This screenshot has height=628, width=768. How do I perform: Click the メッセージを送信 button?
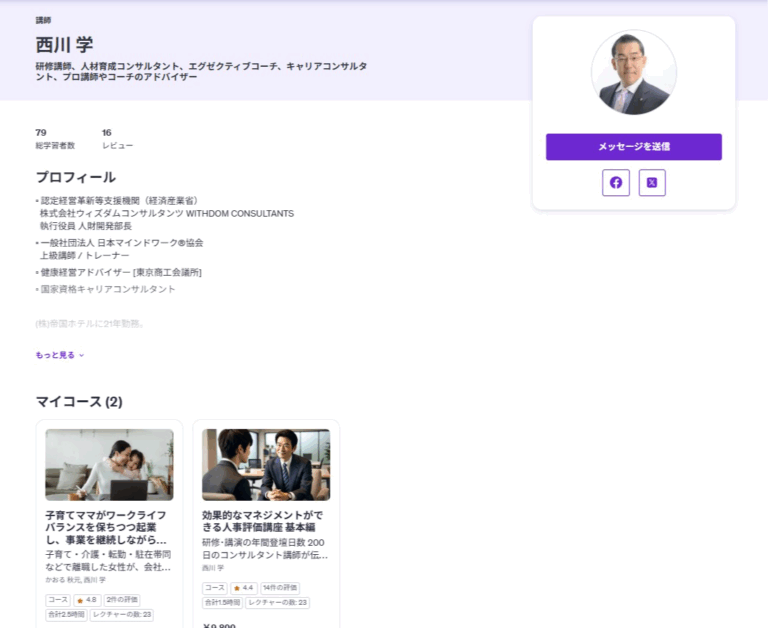tap(634, 146)
